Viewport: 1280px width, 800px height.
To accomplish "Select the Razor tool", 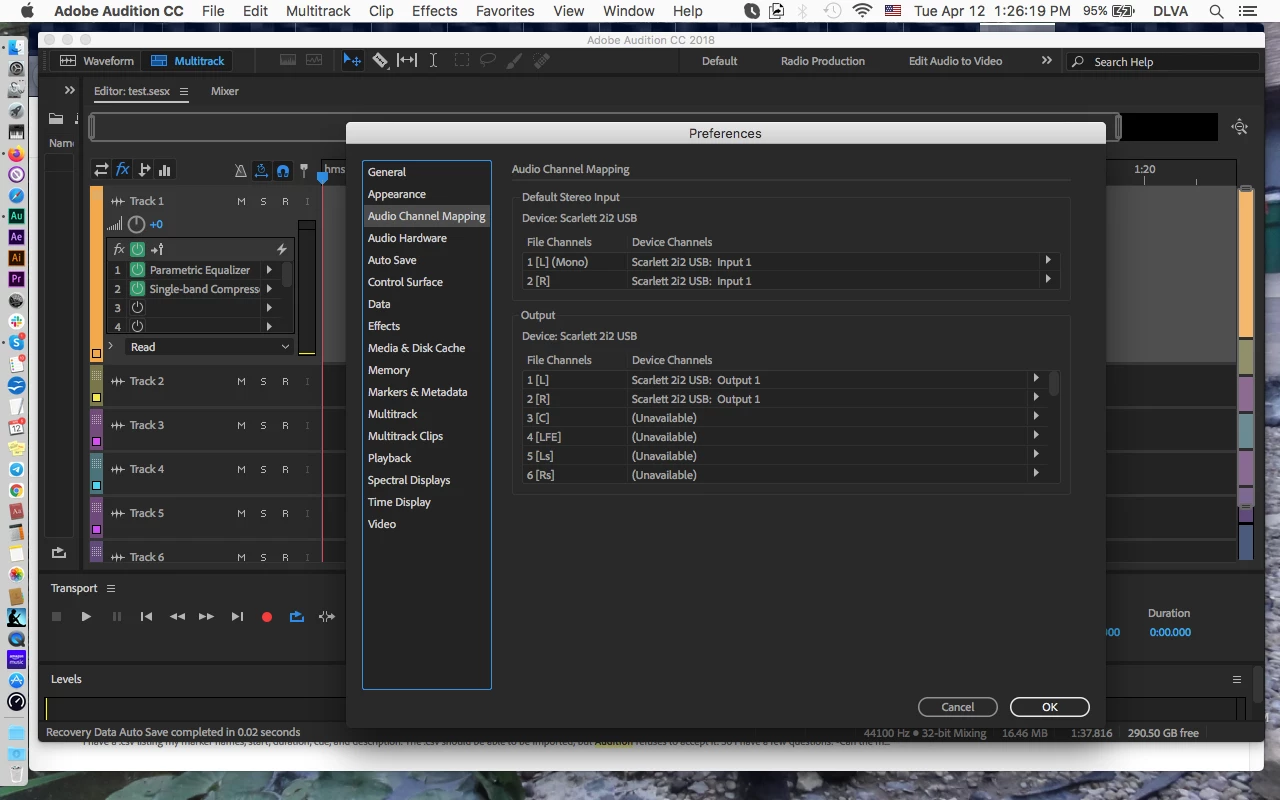I will click(380, 60).
